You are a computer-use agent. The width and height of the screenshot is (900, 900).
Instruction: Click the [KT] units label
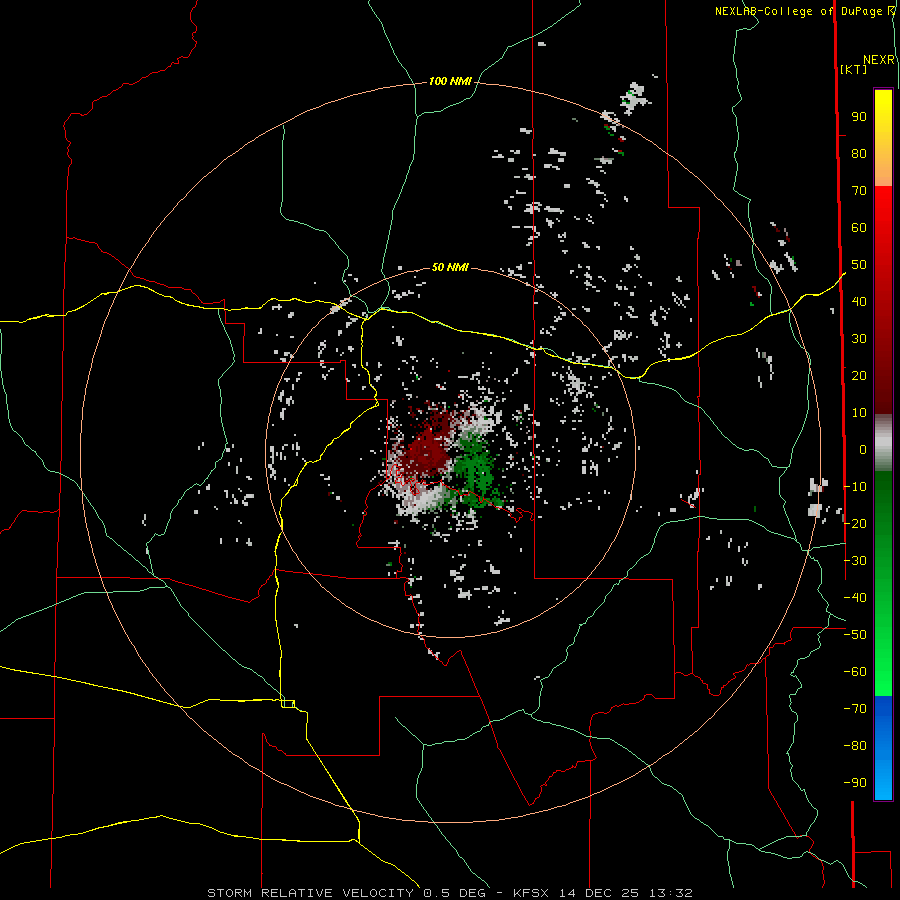(853, 69)
